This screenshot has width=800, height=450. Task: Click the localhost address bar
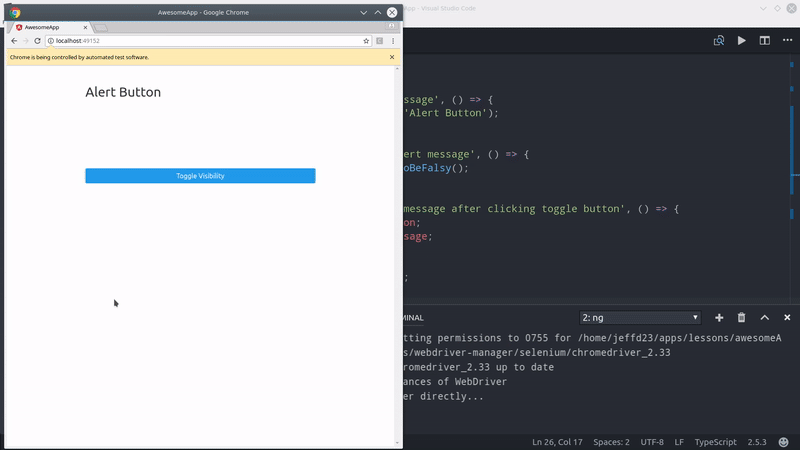[200, 41]
